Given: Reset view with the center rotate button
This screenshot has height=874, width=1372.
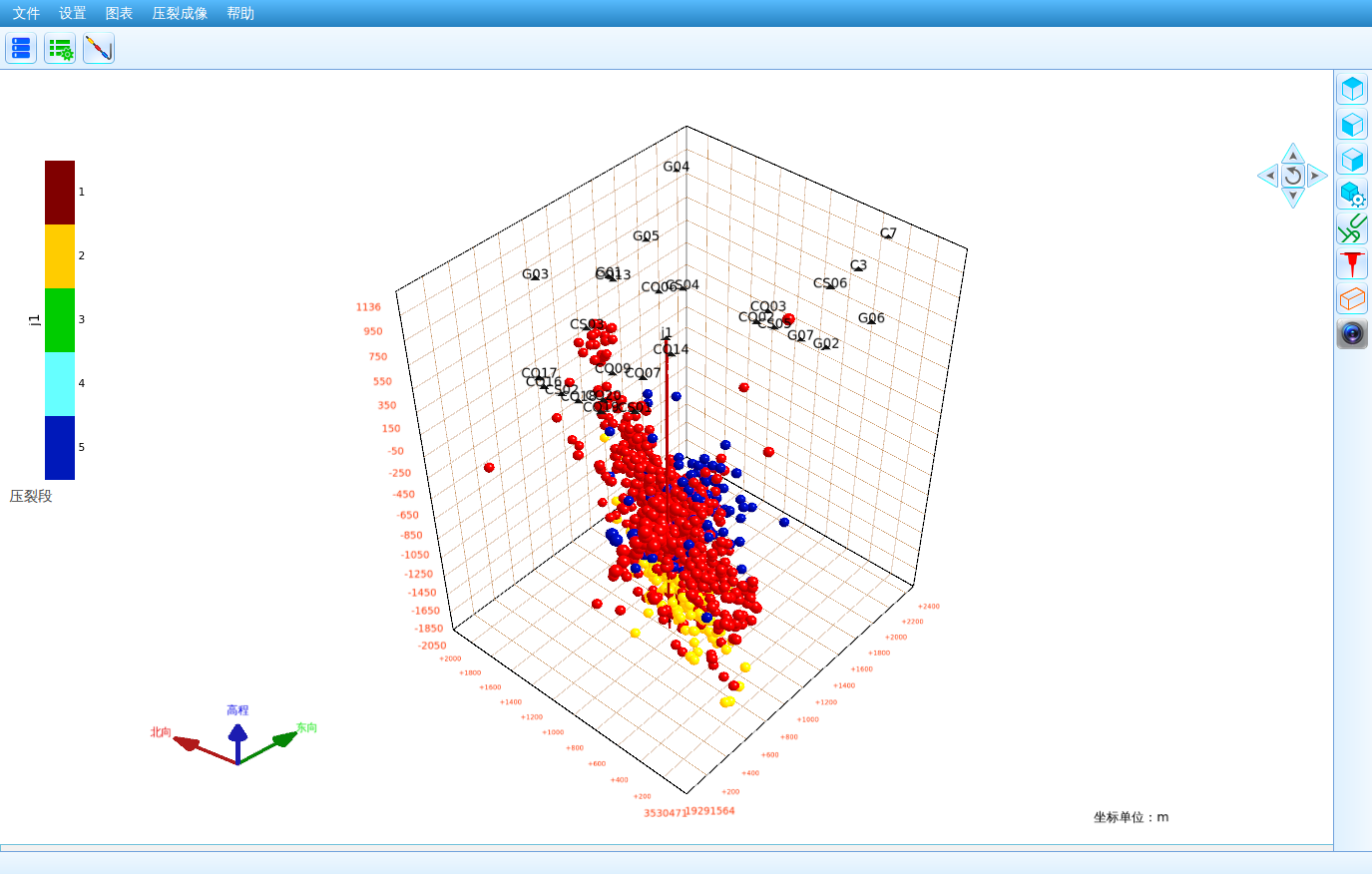Looking at the screenshot, I should (1292, 176).
